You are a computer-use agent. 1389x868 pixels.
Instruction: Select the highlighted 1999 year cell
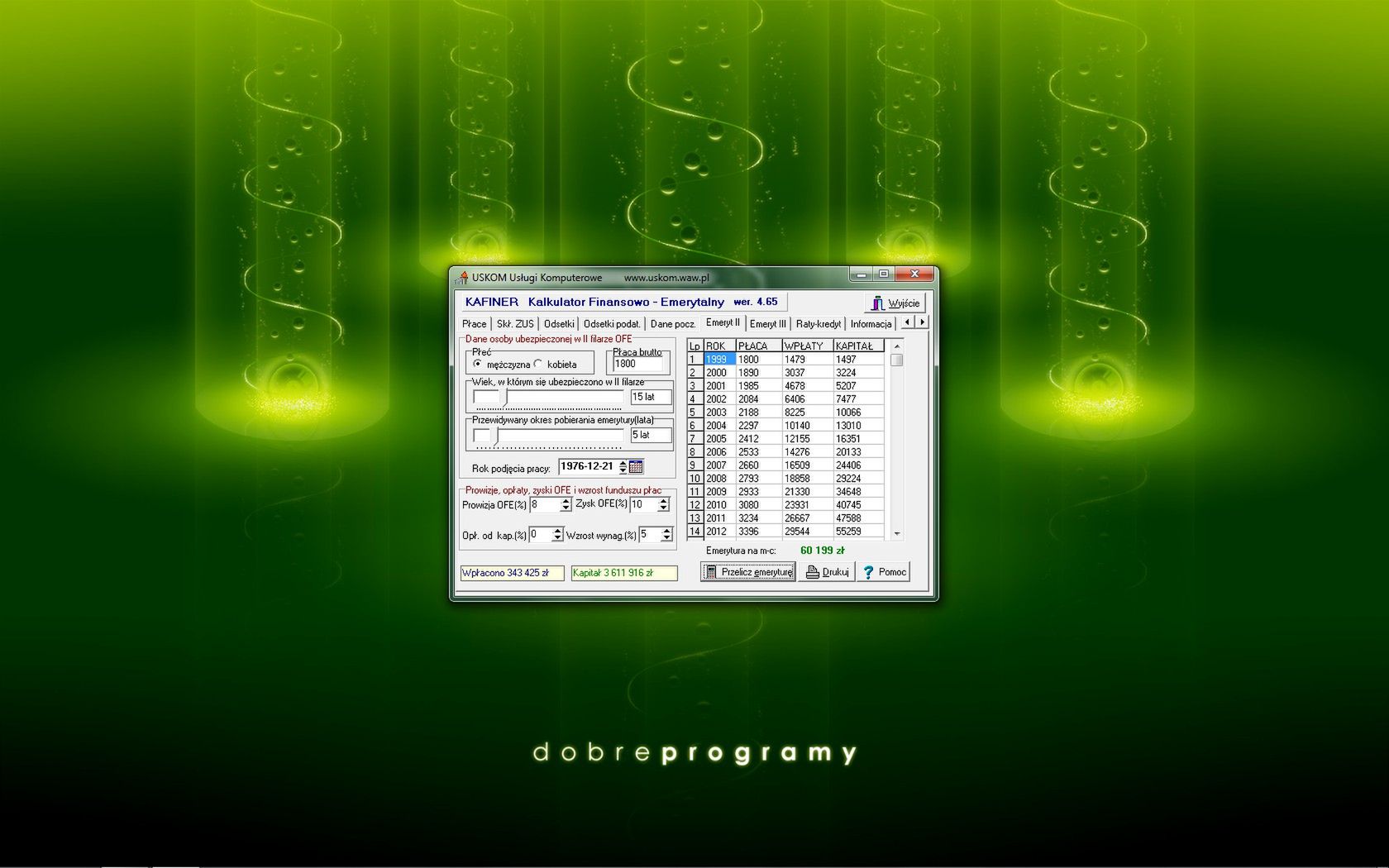719,360
